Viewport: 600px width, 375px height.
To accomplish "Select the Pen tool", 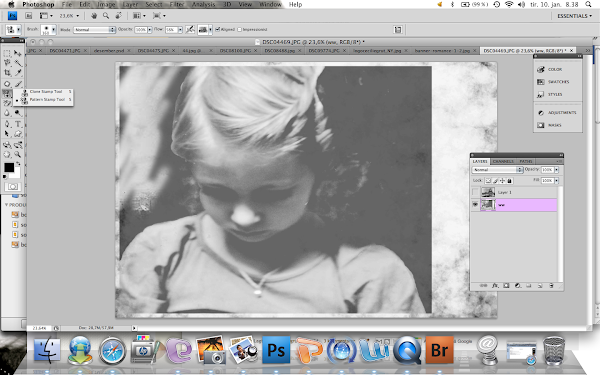I will (7, 124).
